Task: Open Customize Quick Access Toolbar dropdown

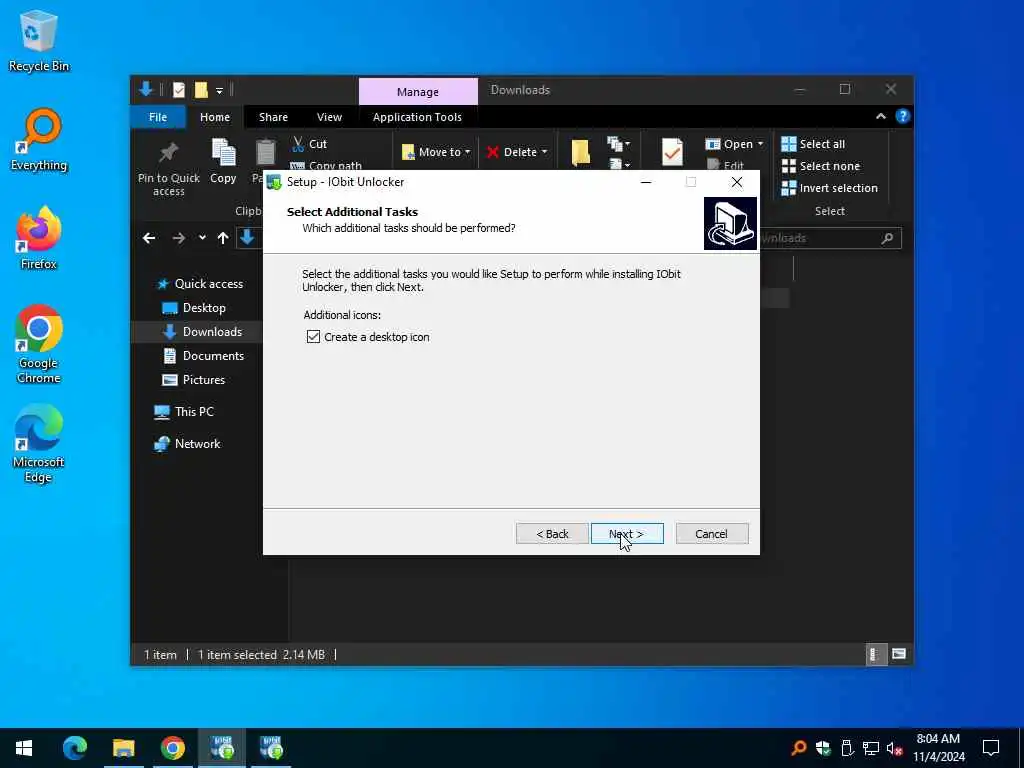Action: pos(219,91)
